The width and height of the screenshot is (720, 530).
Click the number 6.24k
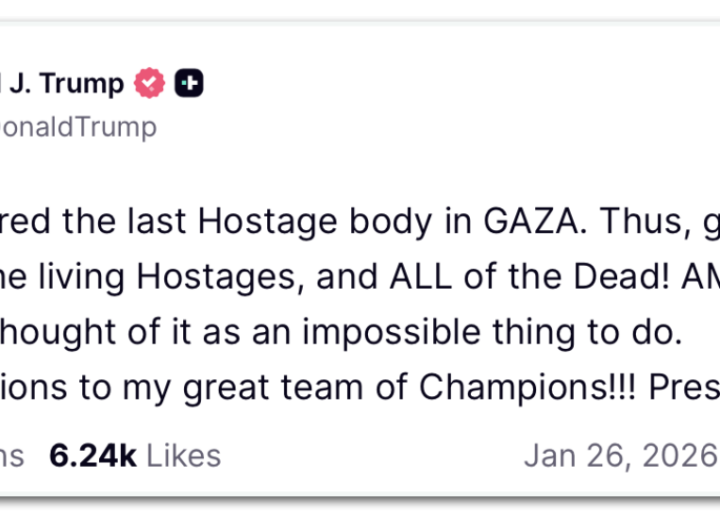93,455
